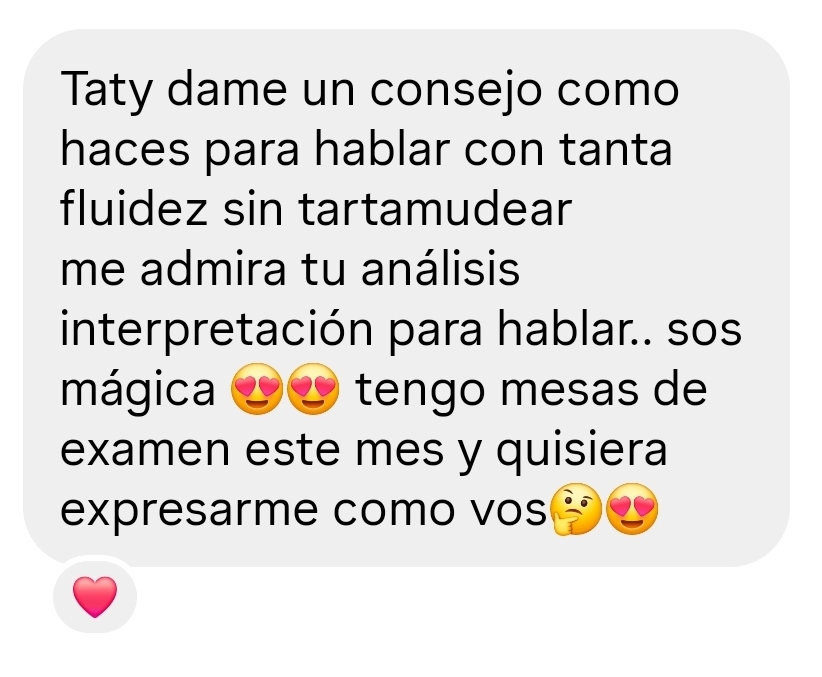Screen dimensions: 822x677
Task: Select the word "mesas" after the emojis
Action: (x=569, y=391)
